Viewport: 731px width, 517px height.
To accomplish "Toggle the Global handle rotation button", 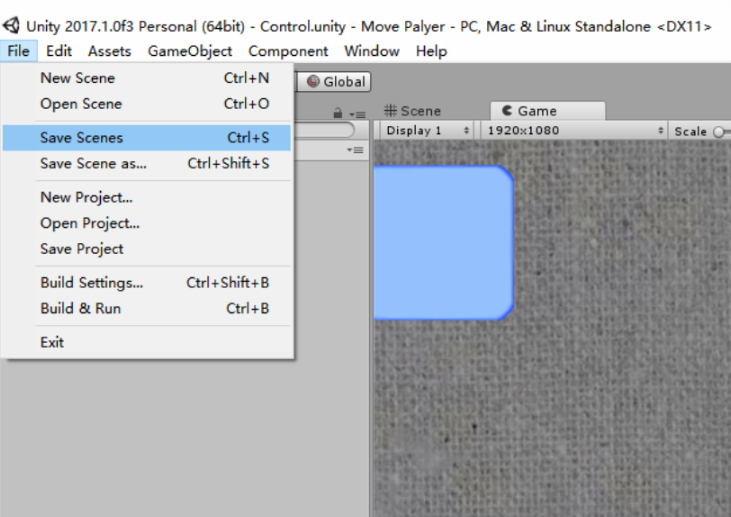I will click(x=334, y=82).
